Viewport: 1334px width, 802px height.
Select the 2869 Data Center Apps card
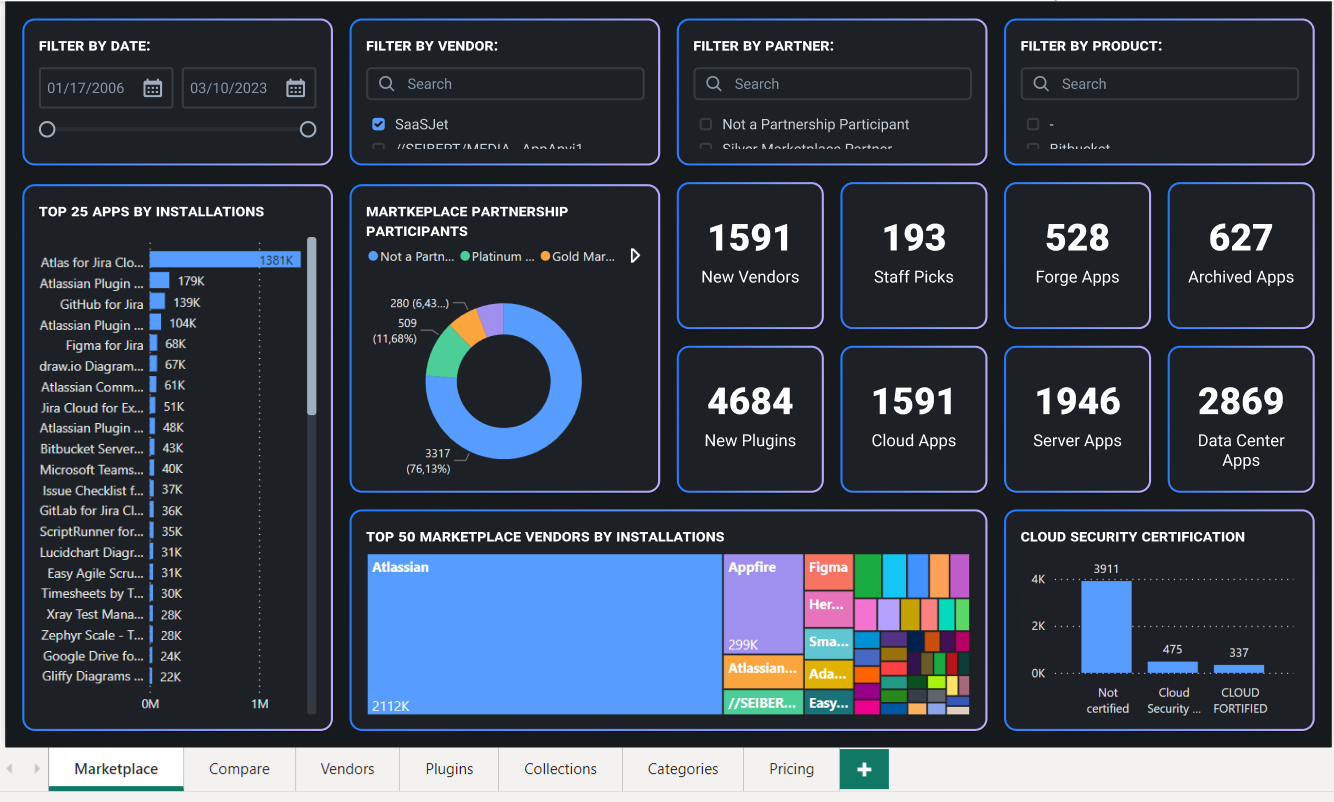tap(1241, 419)
